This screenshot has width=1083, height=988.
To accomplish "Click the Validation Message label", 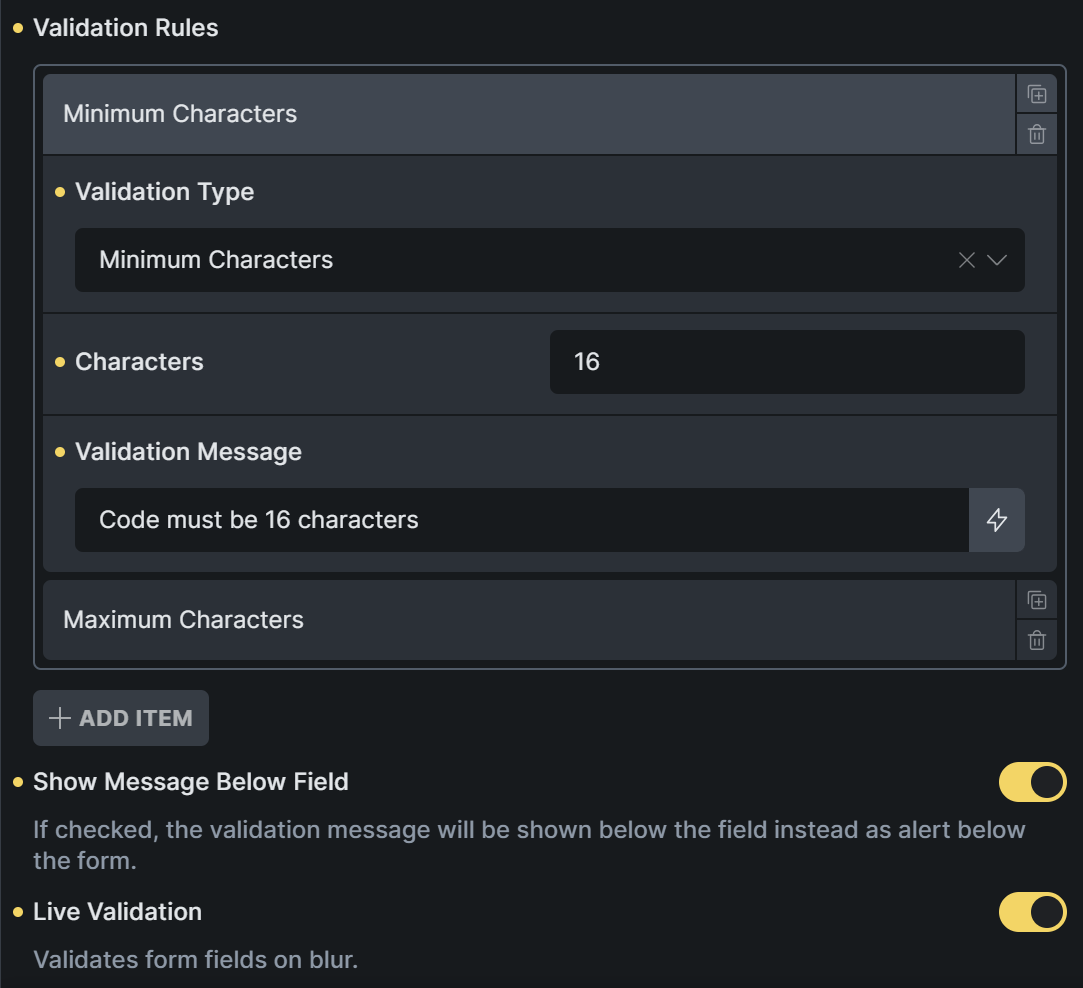I will (188, 452).
